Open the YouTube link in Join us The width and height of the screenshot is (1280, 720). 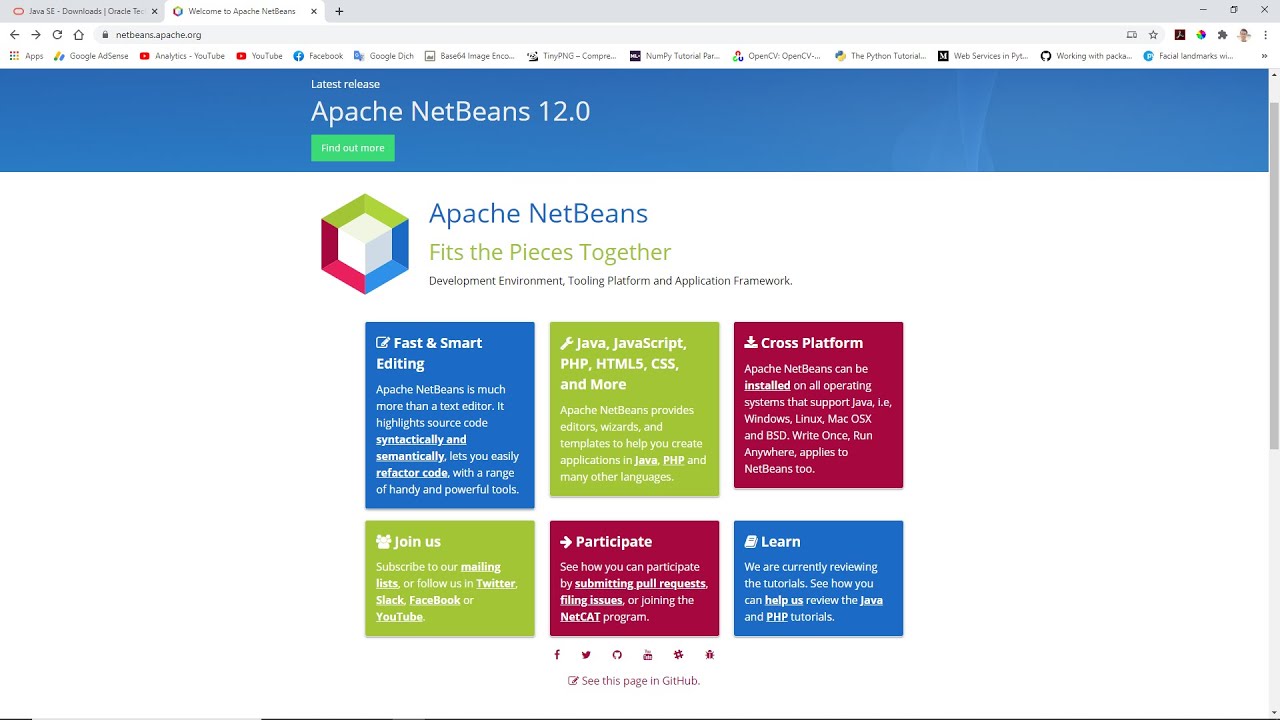pyautogui.click(x=399, y=617)
